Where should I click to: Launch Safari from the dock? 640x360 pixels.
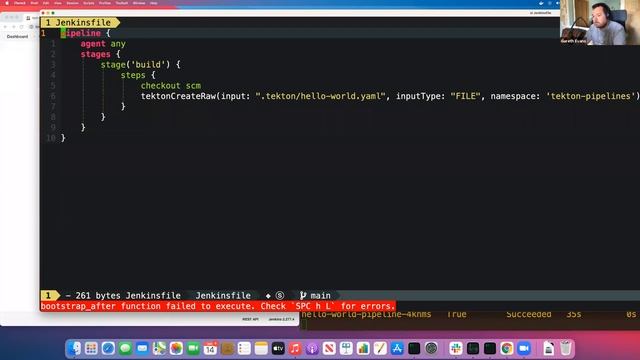(x=108, y=349)
